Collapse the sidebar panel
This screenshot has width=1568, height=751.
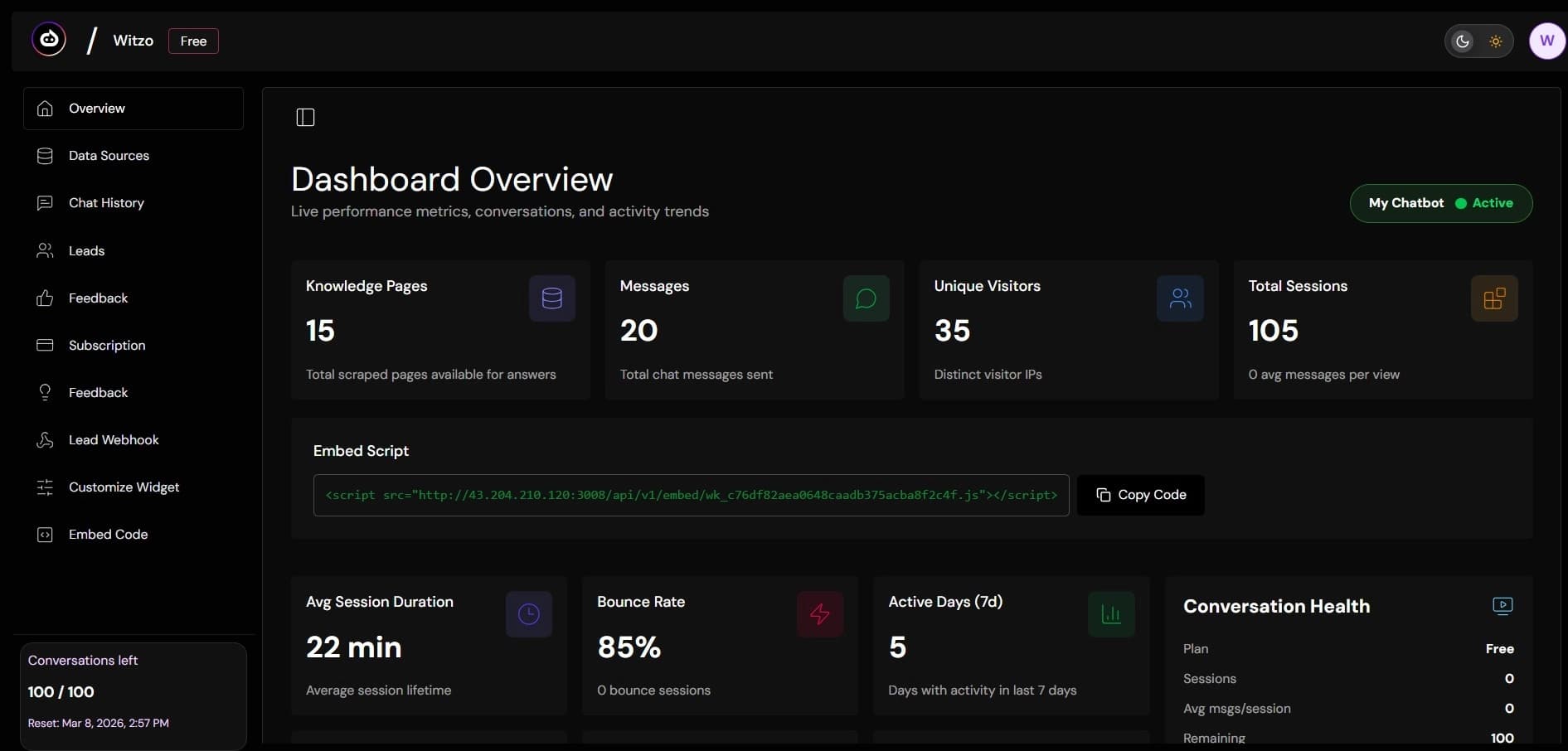(x=305, y=117)
